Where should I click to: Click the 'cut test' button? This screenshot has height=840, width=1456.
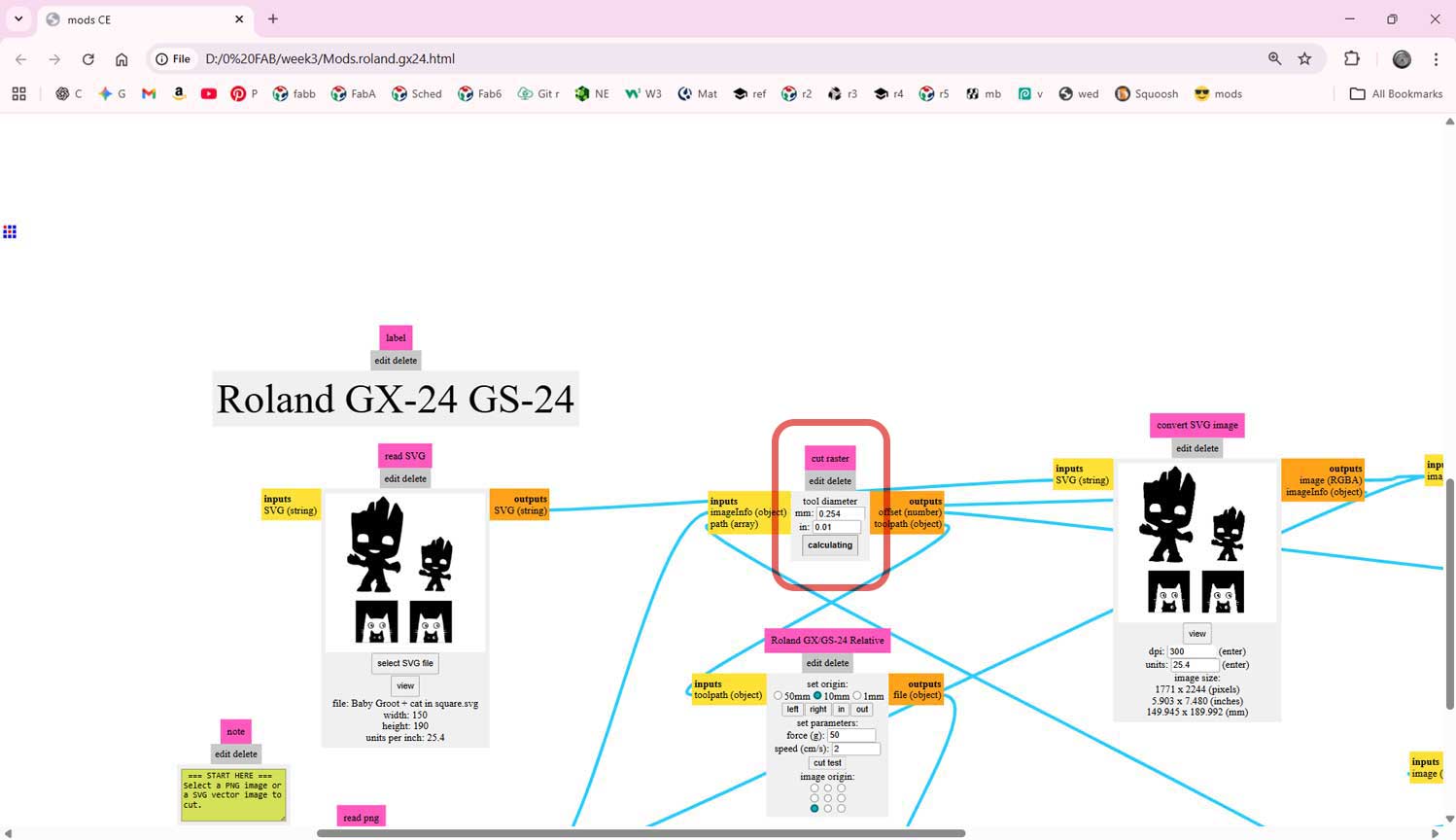pos(828,763)
